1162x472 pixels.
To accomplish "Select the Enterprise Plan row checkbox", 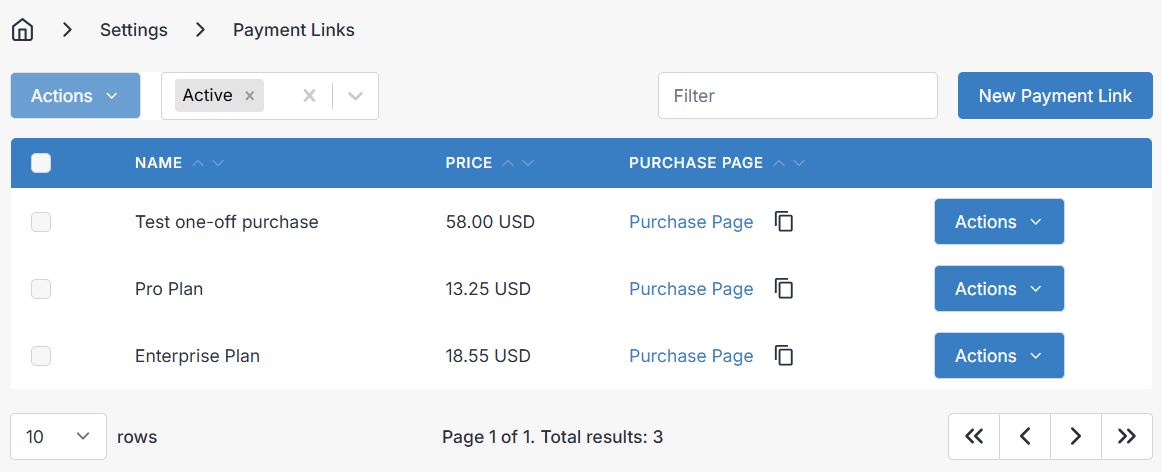I will [41, 356].
